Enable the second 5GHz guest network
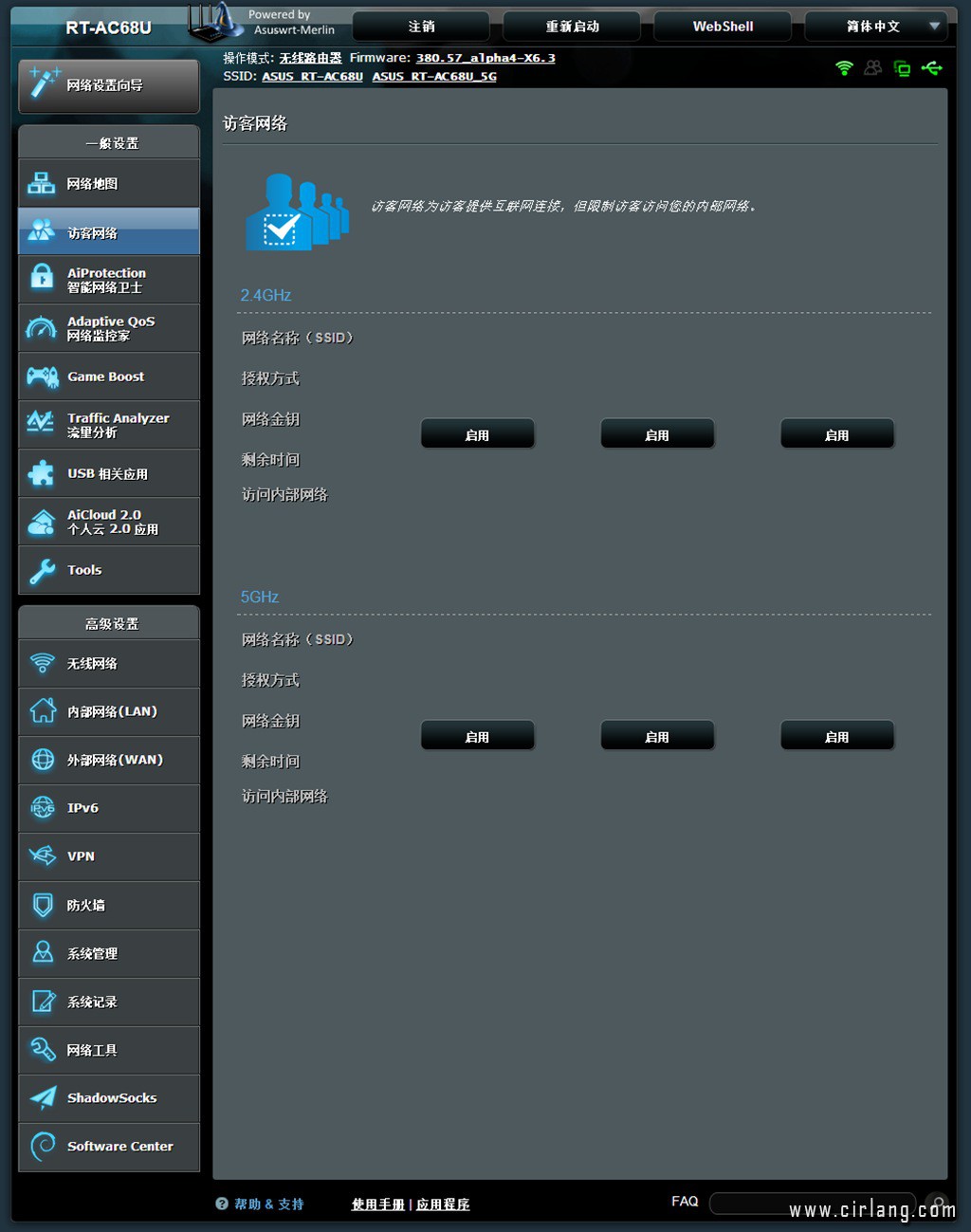This screenshot has height=1232, width=971. (x=657, y=736)
